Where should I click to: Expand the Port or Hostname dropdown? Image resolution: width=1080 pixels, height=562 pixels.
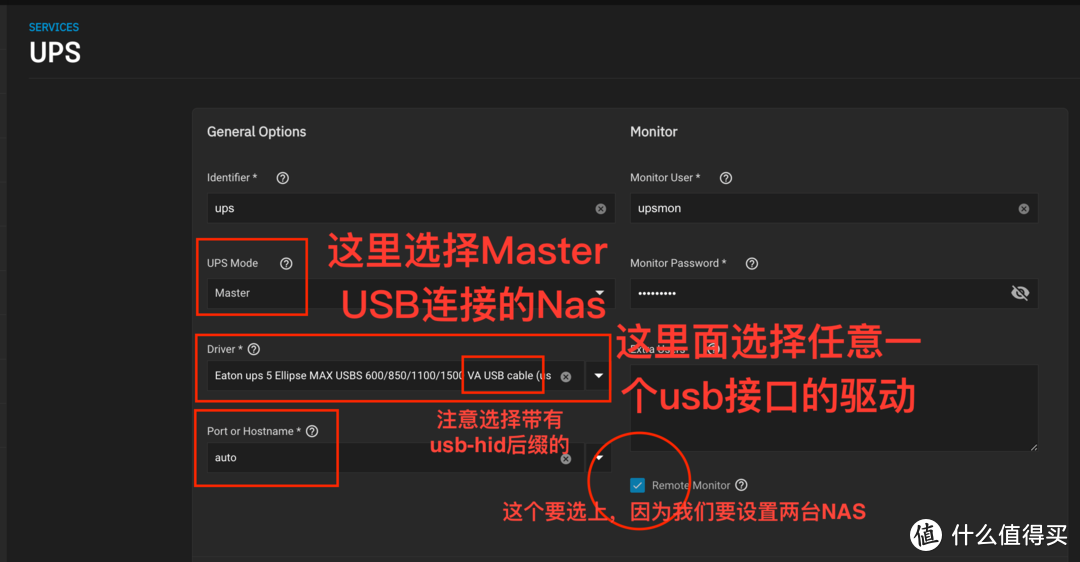(x=599, y=457)
